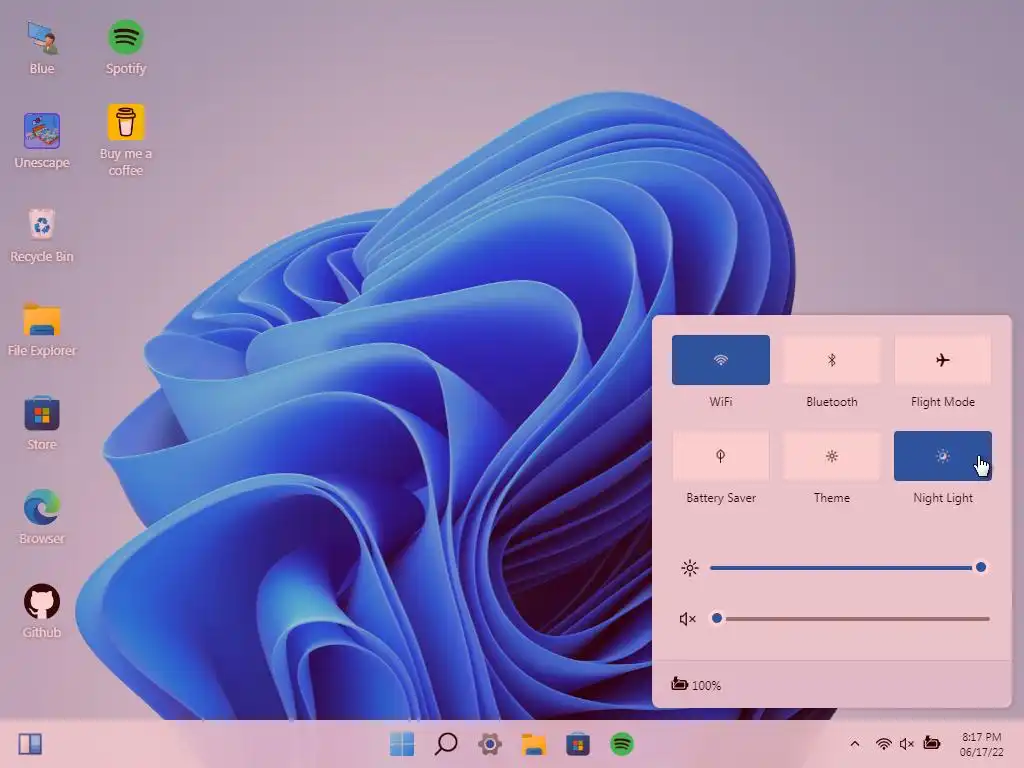Click the brightness sun icon
Viewport: 1024px width, 768px height.
tap(690, 568)
